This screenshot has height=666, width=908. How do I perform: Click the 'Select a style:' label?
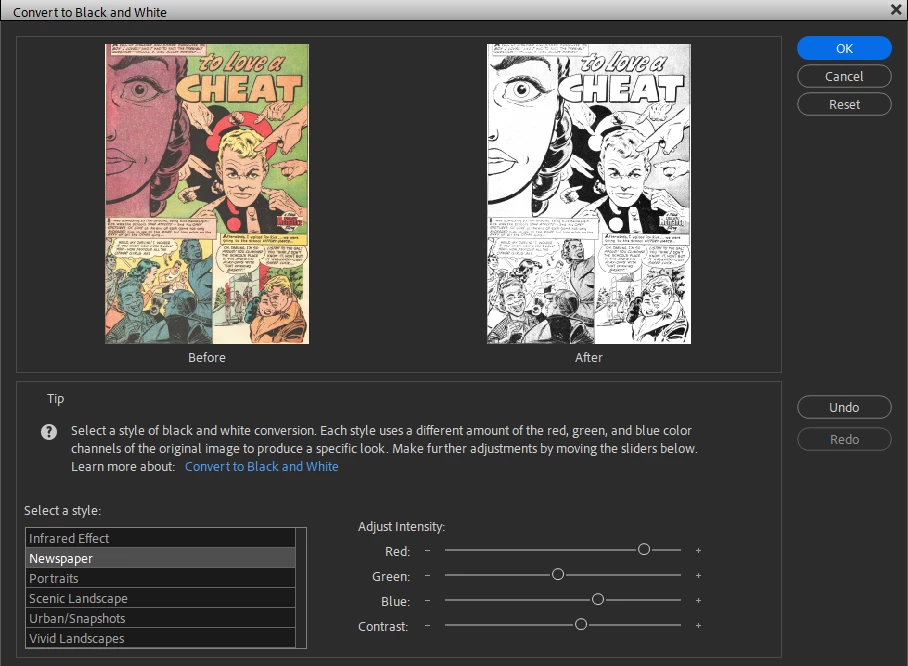63,511
